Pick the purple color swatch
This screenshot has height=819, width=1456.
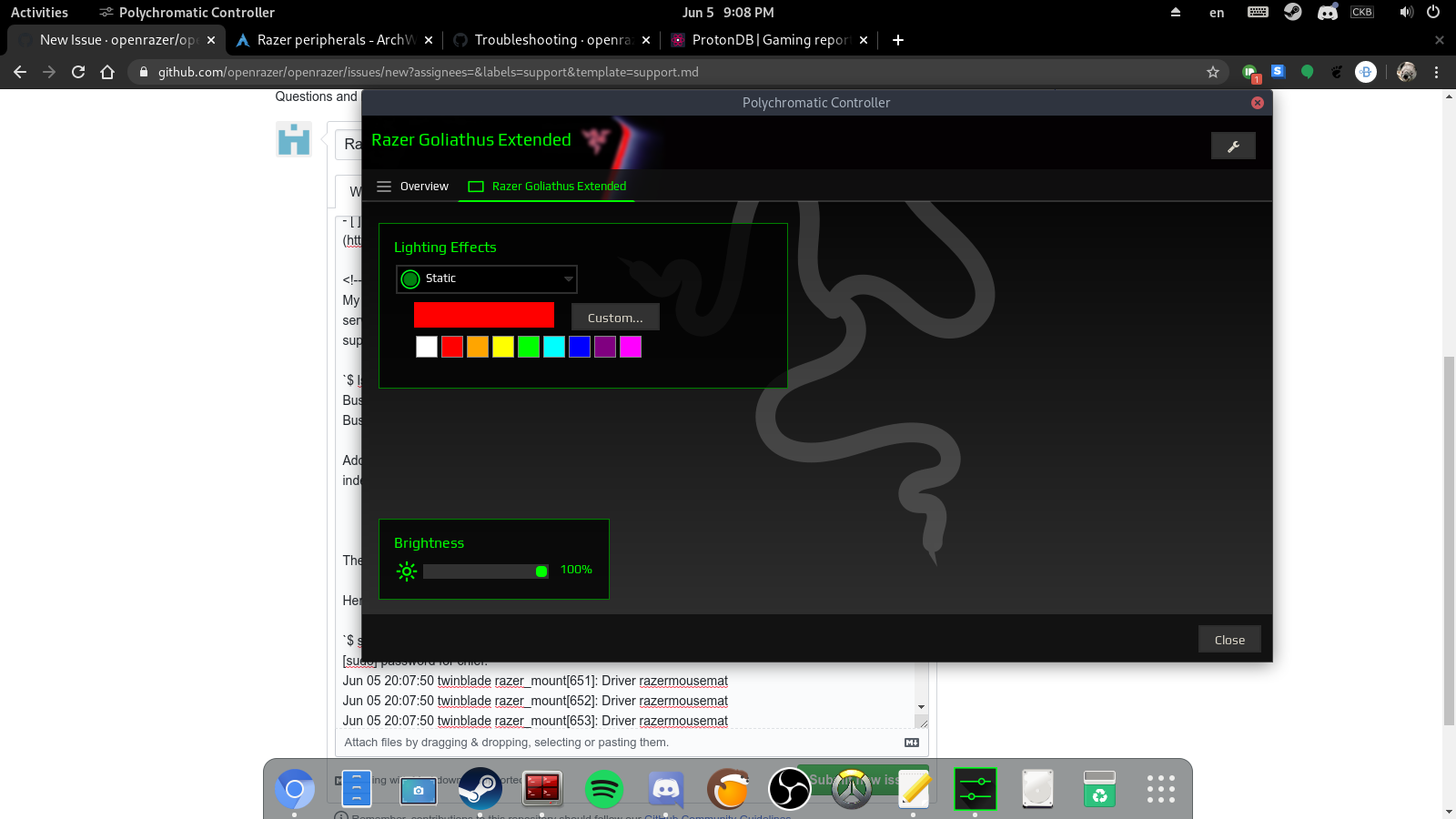[x=605, y=347]
